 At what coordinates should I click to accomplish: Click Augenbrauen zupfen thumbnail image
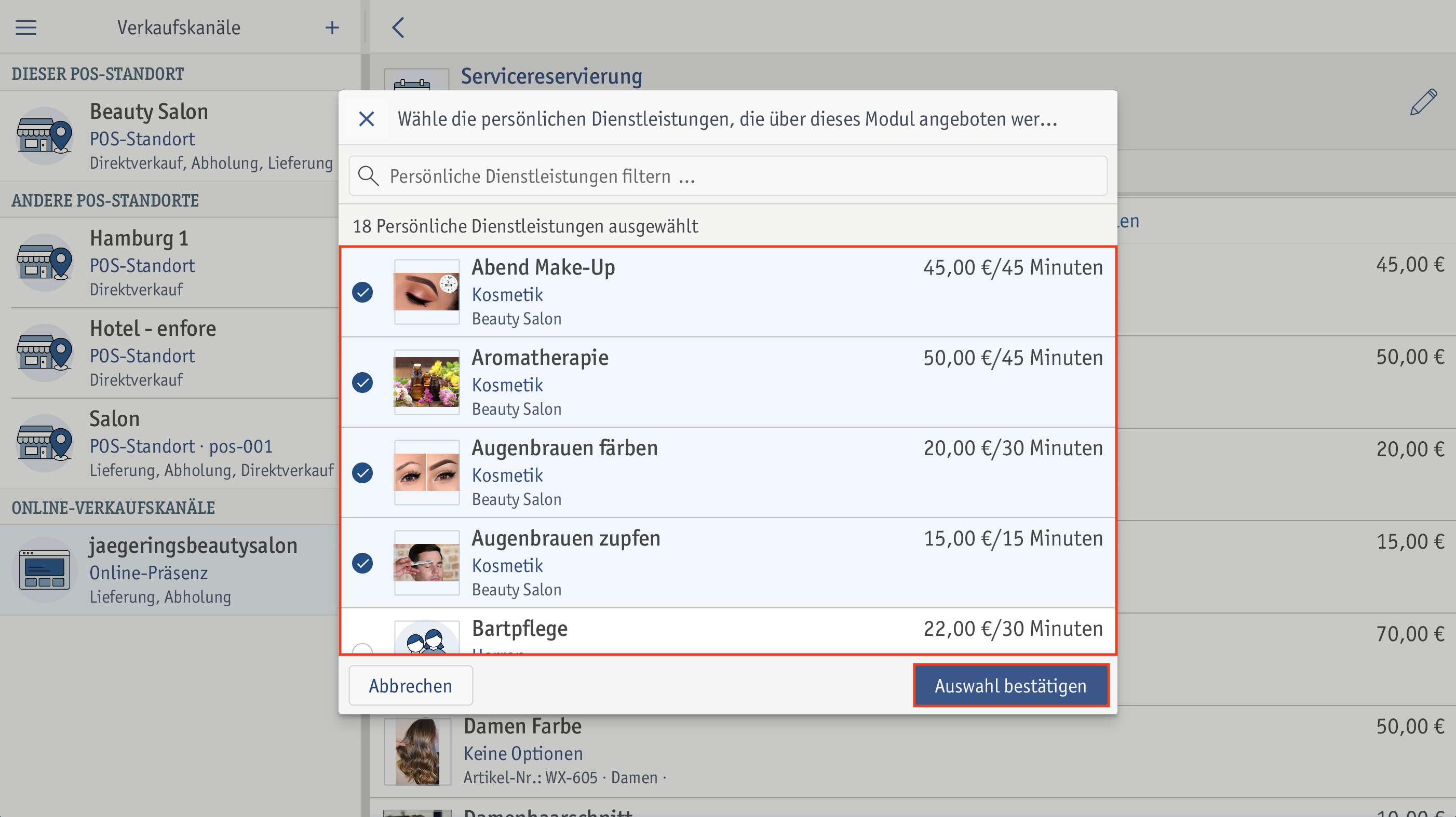427,563
